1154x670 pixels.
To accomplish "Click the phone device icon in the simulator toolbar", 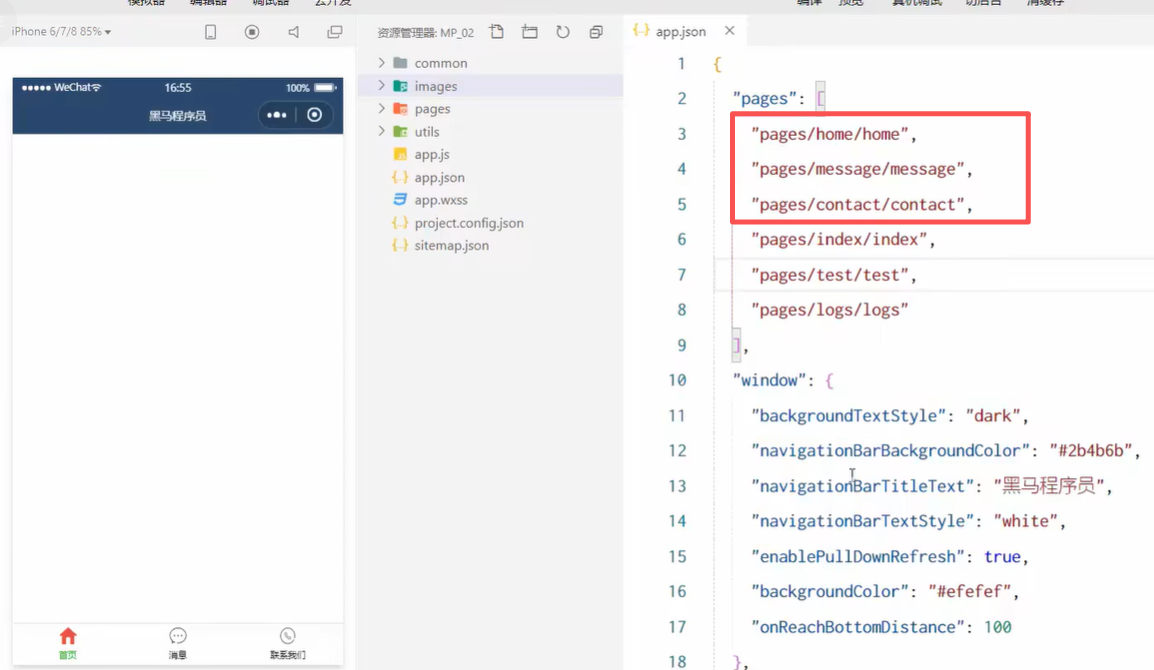I will [x=210, y=32].
